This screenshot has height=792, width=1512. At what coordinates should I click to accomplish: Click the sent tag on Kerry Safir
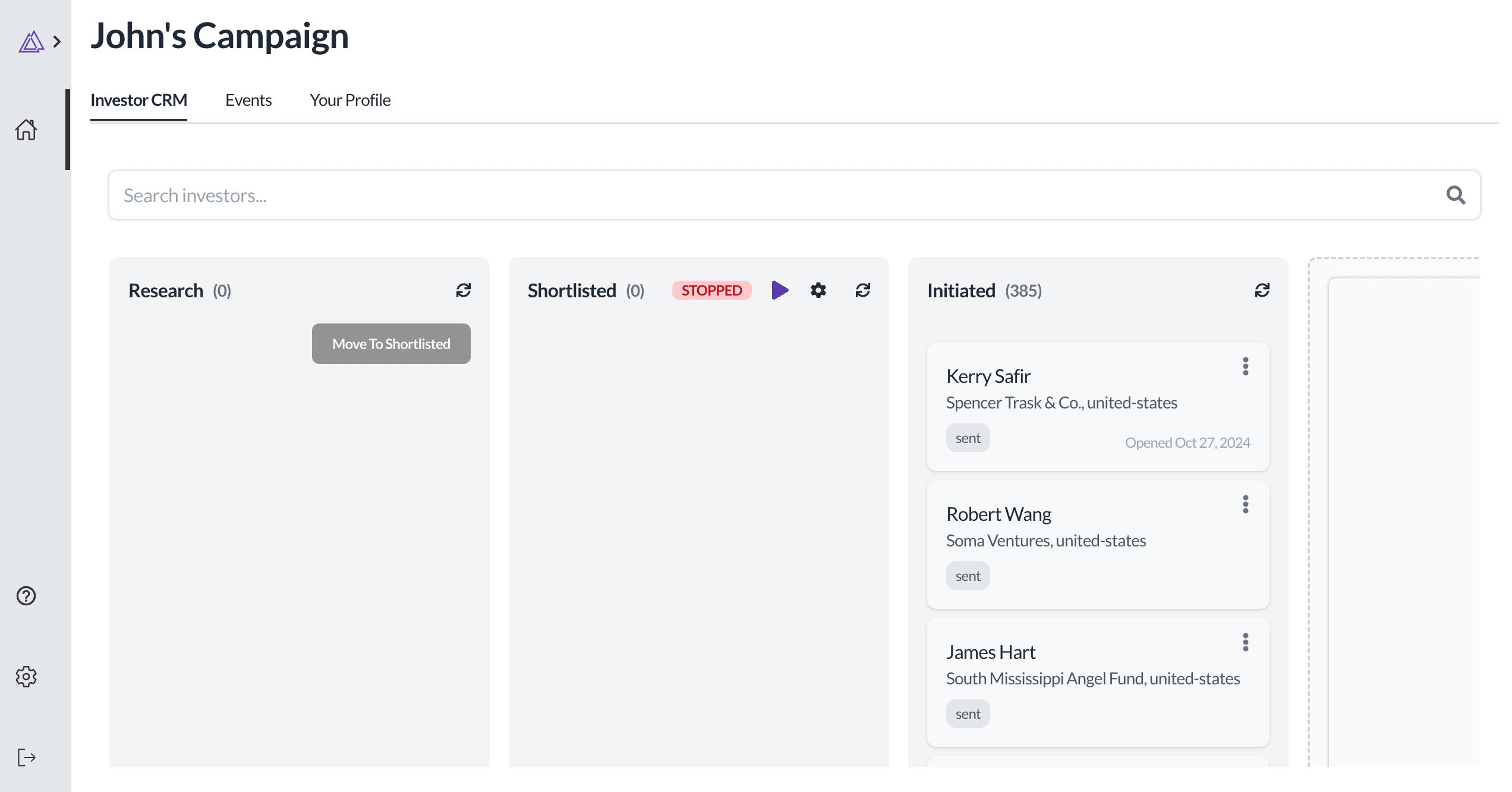(x=968, y=438)
